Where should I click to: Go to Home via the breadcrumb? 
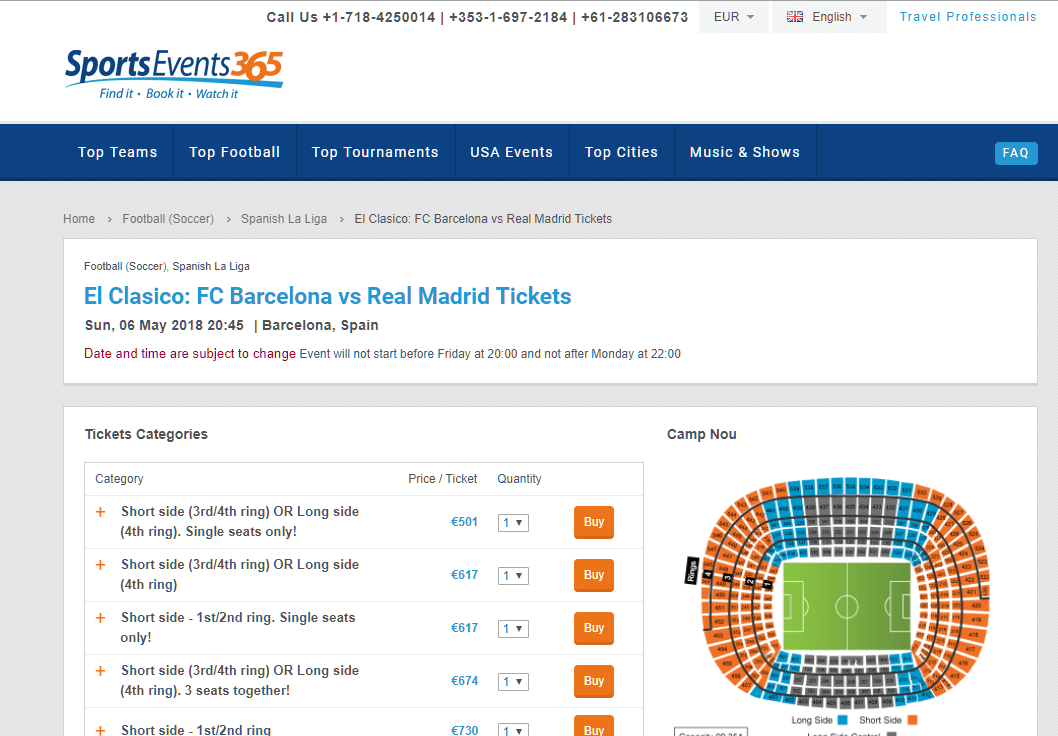click(x=79, y=218)
